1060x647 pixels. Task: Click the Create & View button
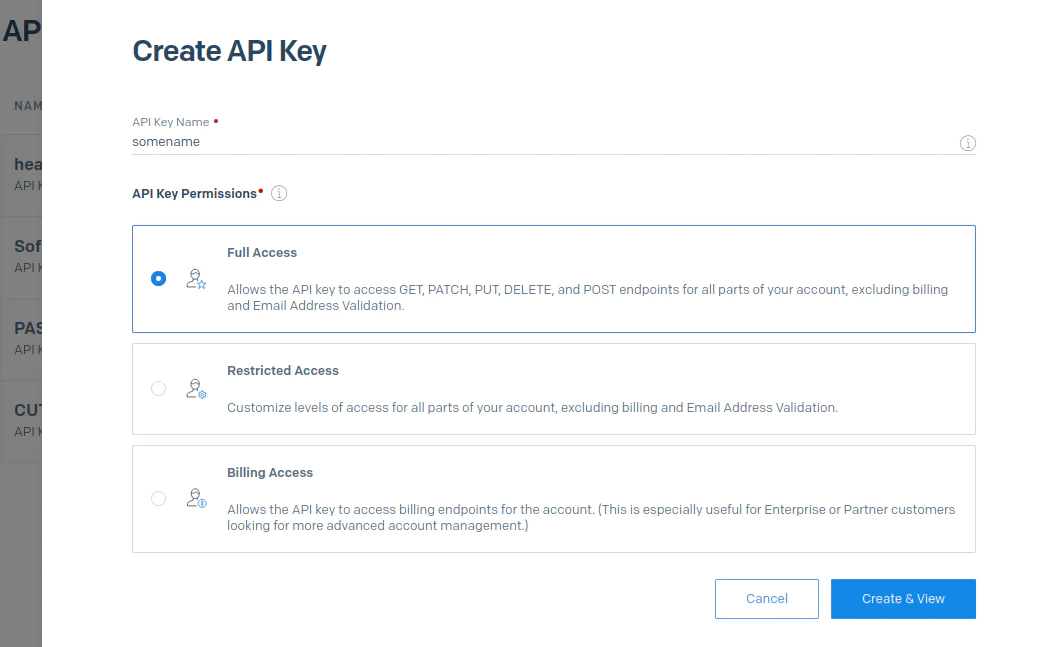903,599
